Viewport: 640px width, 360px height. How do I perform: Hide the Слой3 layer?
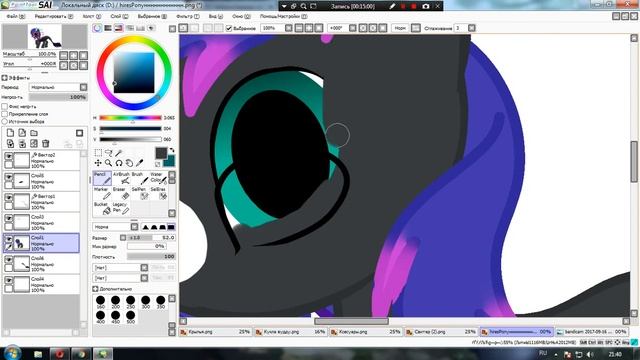click(8, 218)
